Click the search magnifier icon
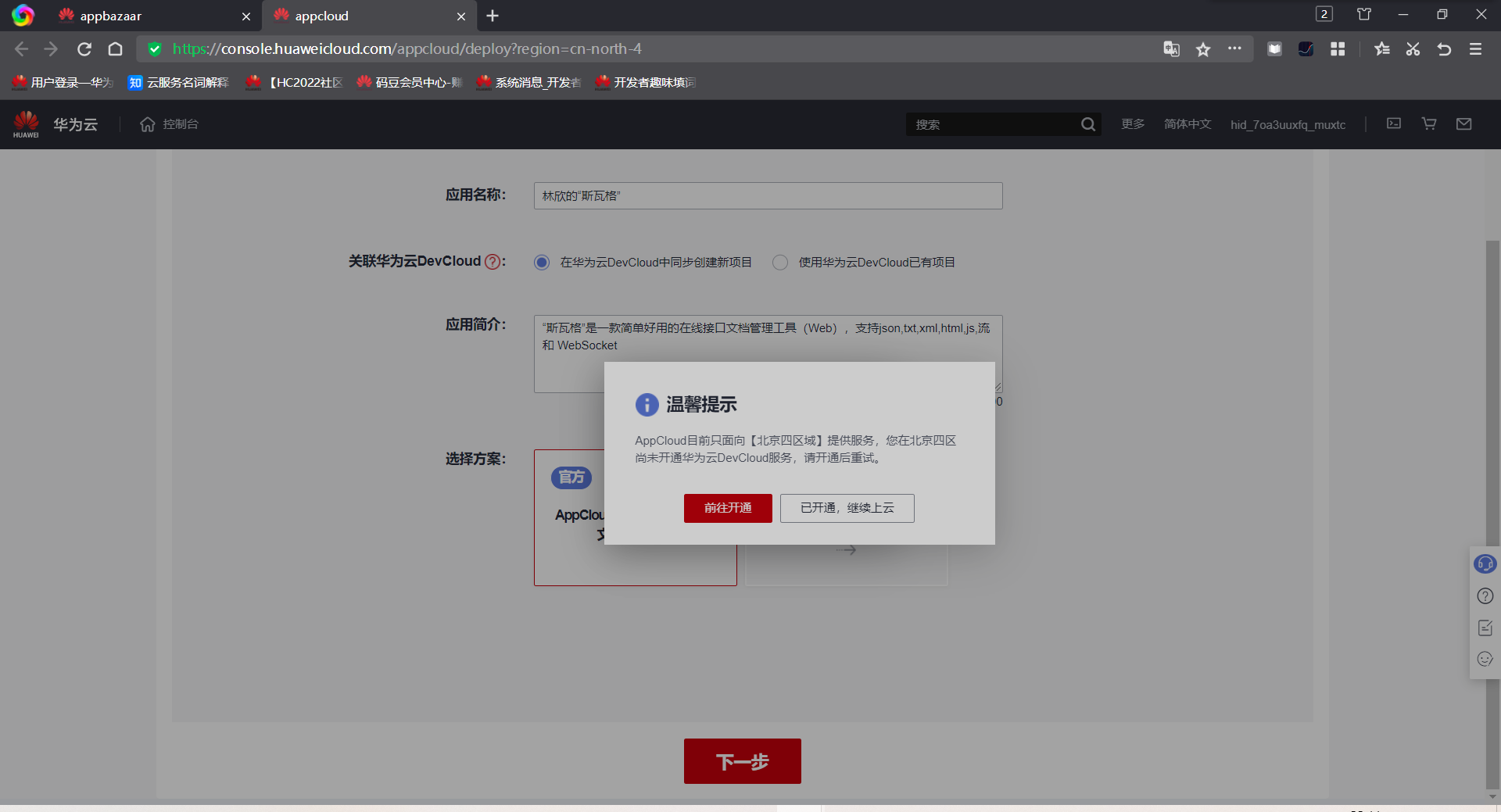Screen dimensions: 1501x812 pos(1087,124)
